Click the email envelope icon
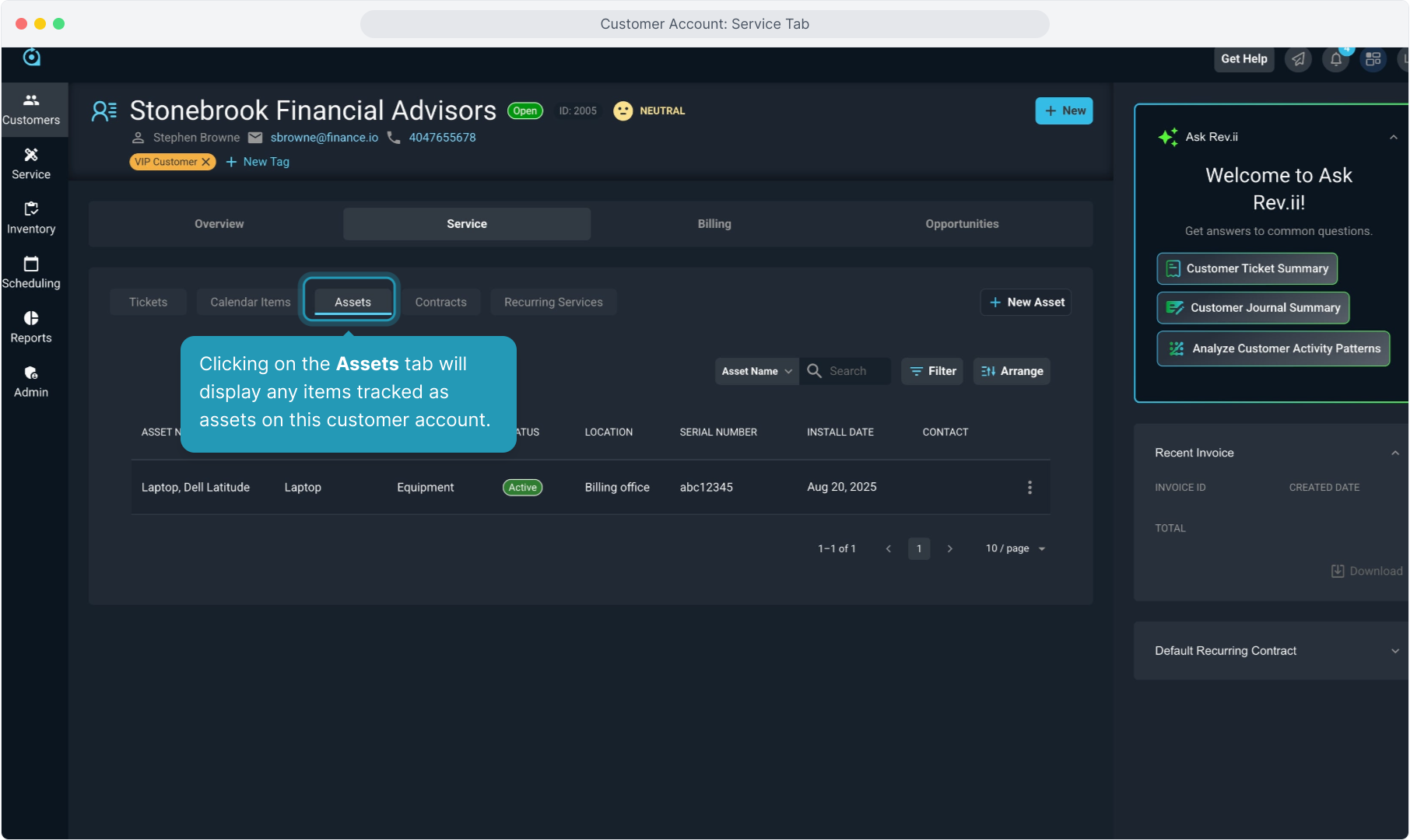The height and width of the screenshot is (840, 1410). coord(255,138)
